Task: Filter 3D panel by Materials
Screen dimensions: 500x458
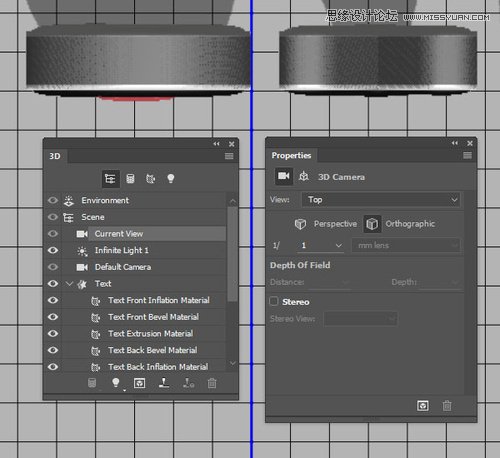Action: click(x=151, y=179)
